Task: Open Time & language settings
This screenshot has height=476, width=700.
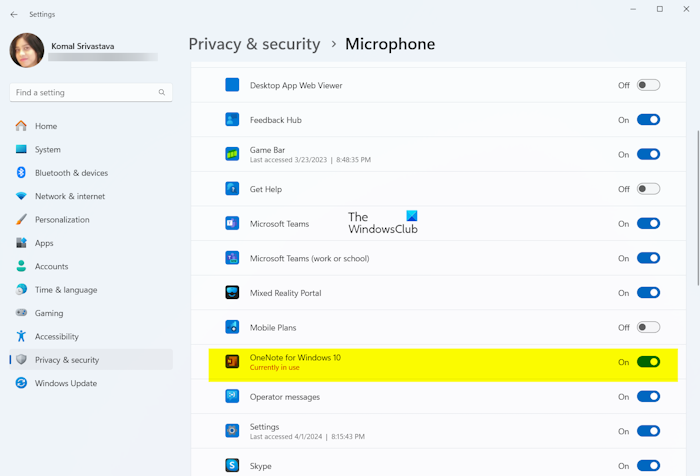Action: pos(91,289)
